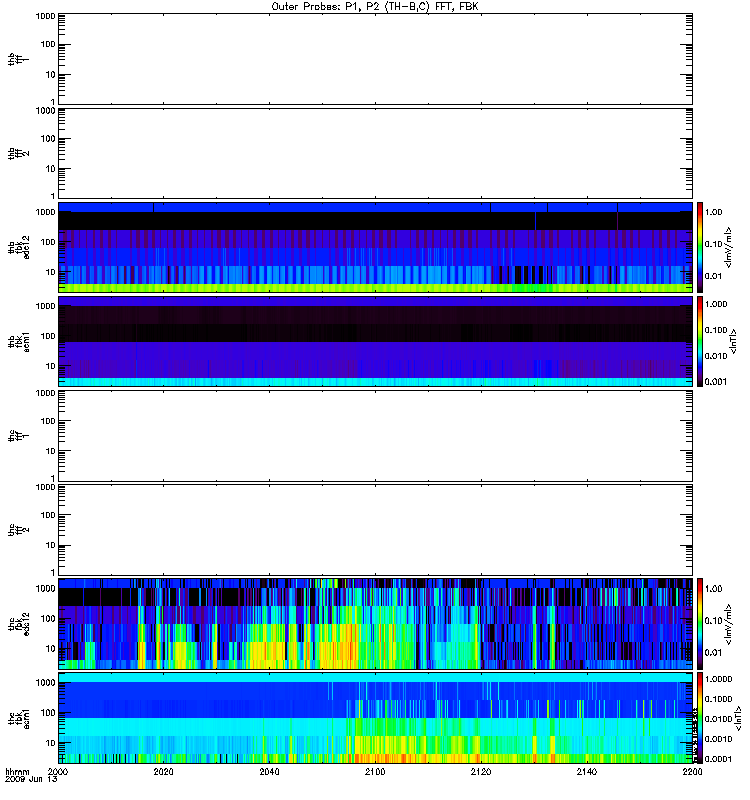This screenshot has width=750, height=800.
Task: Click "0.0100" on the thc scm1 color bar
Action: 718,719
